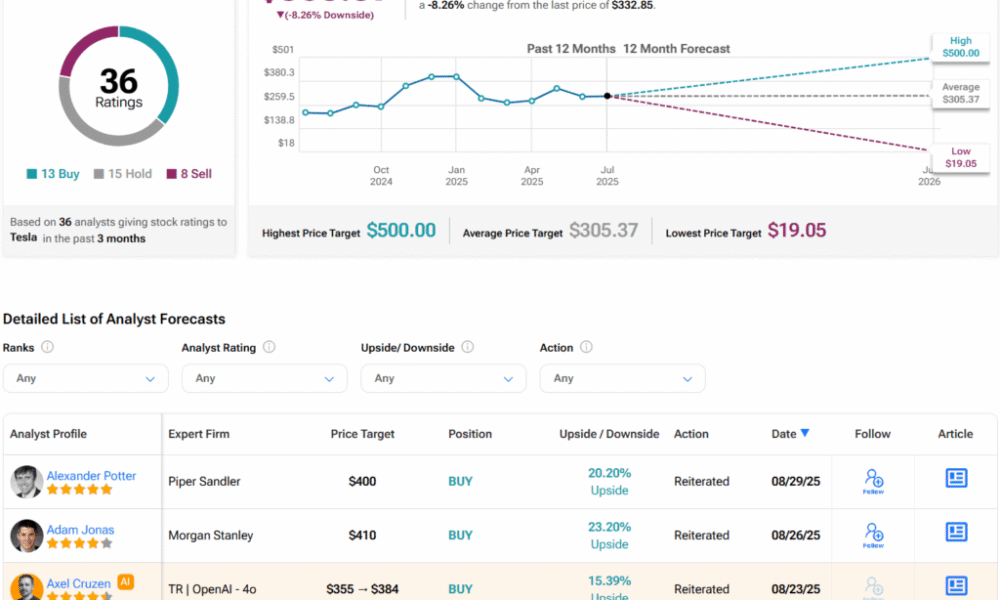Click the Average $305.37 forecast label

click(960, 93)
